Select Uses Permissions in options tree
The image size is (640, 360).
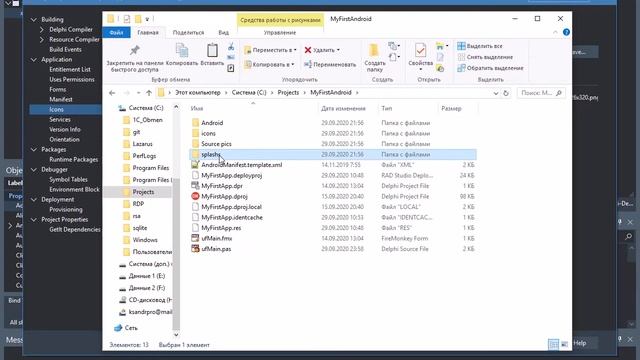click(x=72, y=80)
